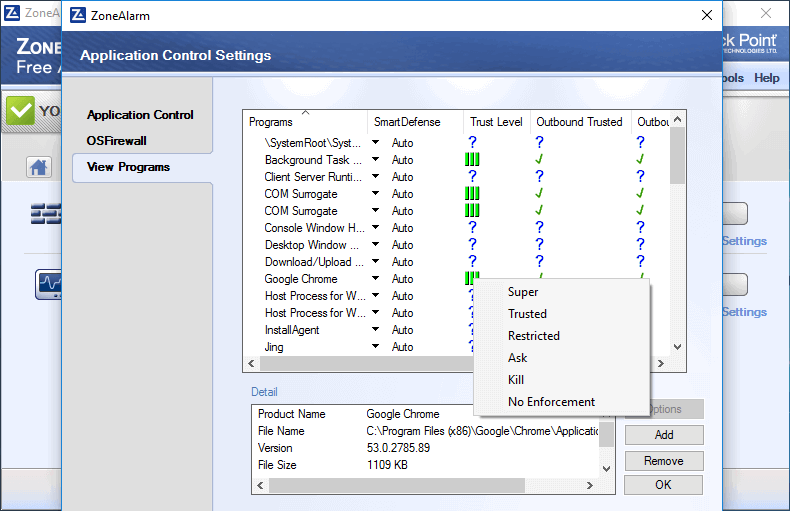Open SmartDefense dropdown for Client Server Runtime
790x511 pixels.
(375, 176)
